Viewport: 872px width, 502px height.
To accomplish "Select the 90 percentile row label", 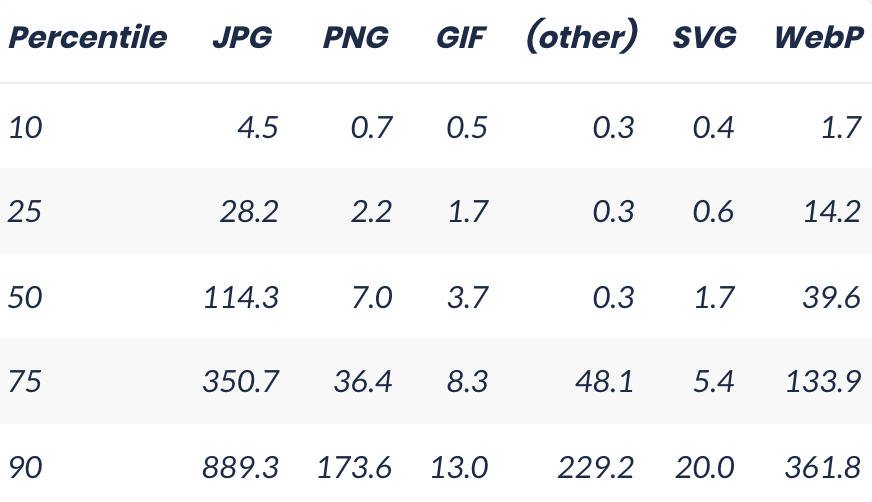I will (25, 467).
